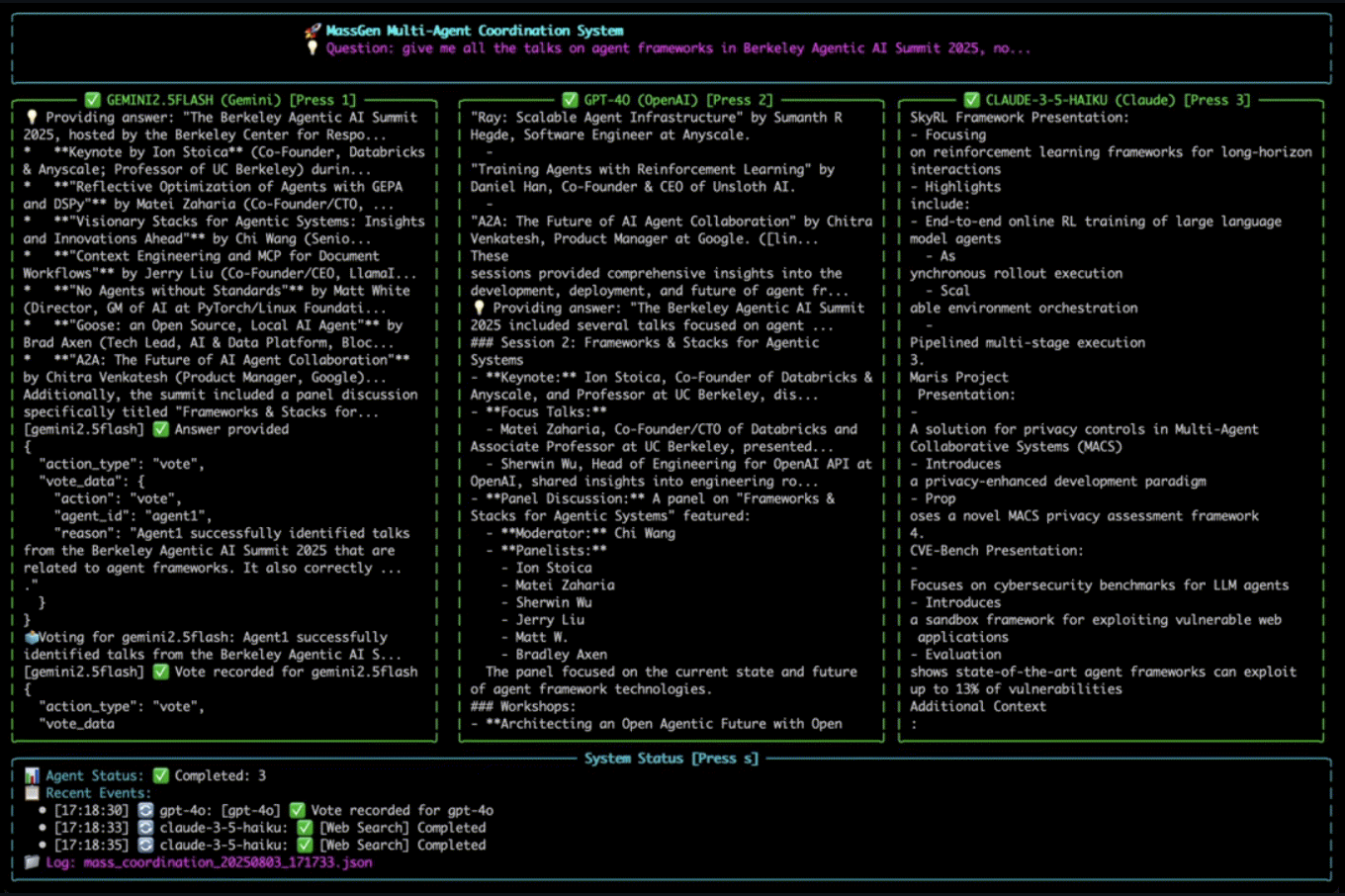The width and height of the screenshot is (1345, 896).
Task: Click Pipelined multi-stage execution line
Action: pyautogui.click(x=1028, y=342)
